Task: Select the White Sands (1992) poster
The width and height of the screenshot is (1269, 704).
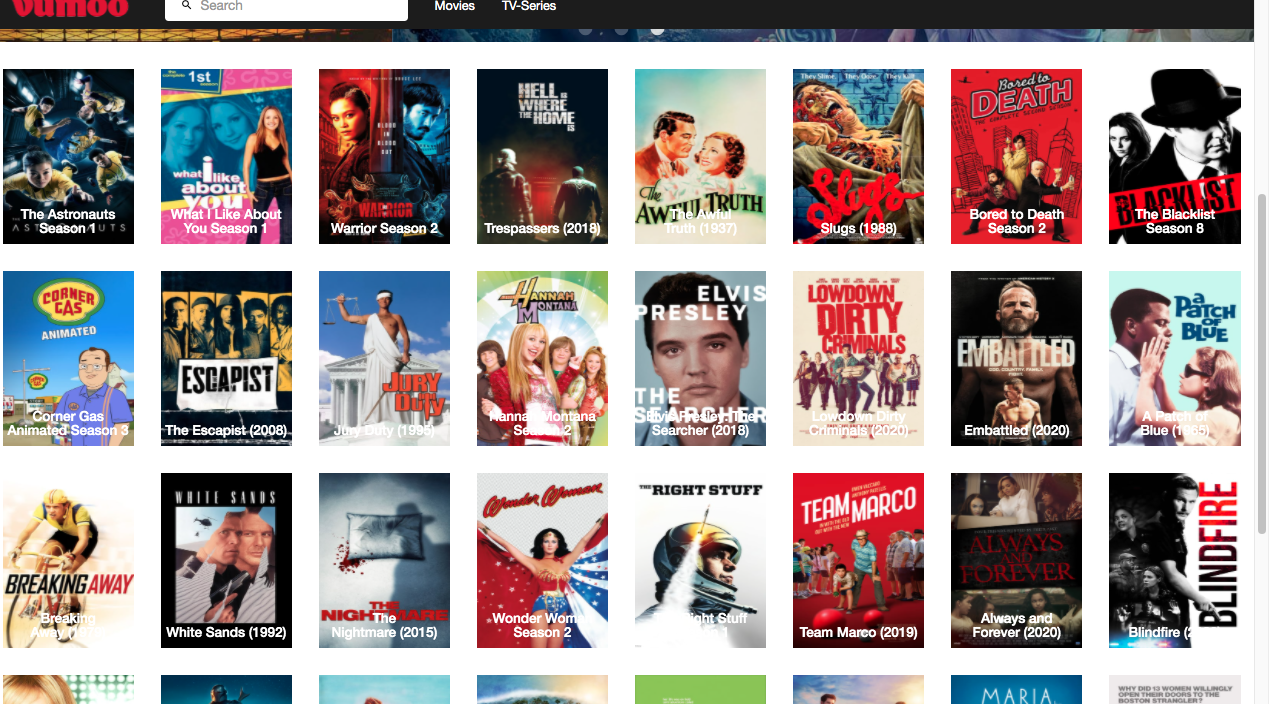Action: [226, 560]
